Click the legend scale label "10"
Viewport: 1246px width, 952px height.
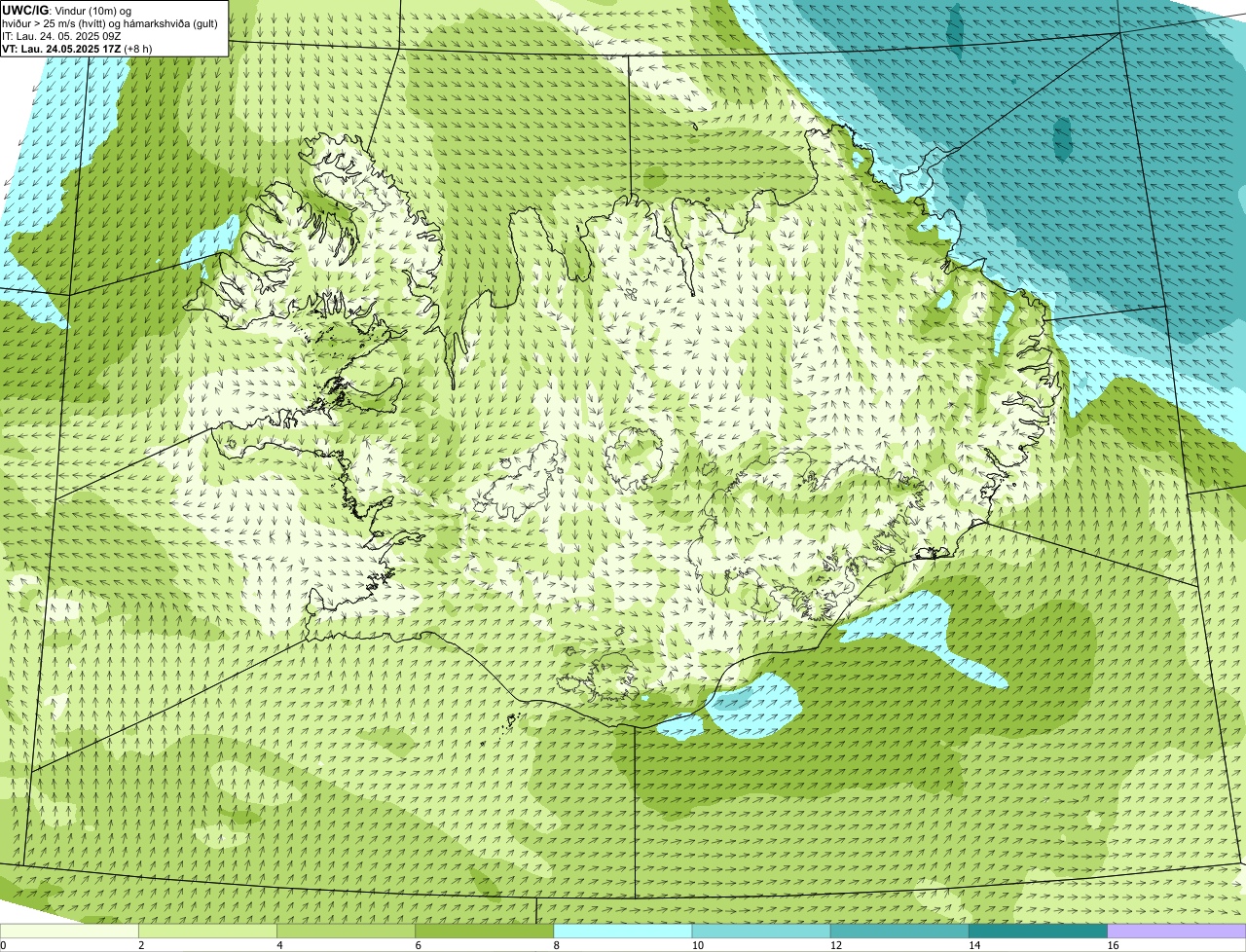tap(697, 945)
